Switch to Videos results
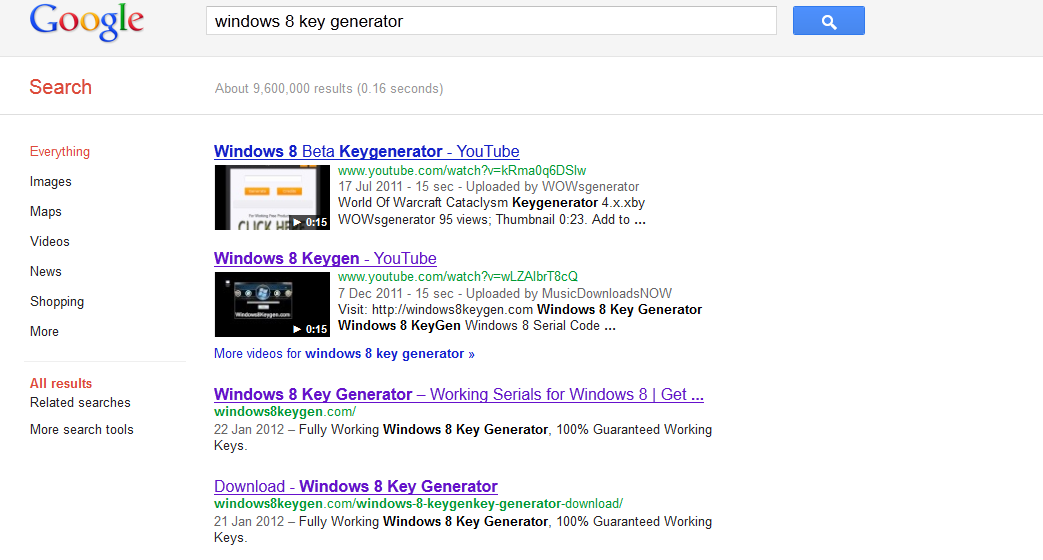Image resolution: width=1043 pixels, height=560 pixels. pos(50,241)
